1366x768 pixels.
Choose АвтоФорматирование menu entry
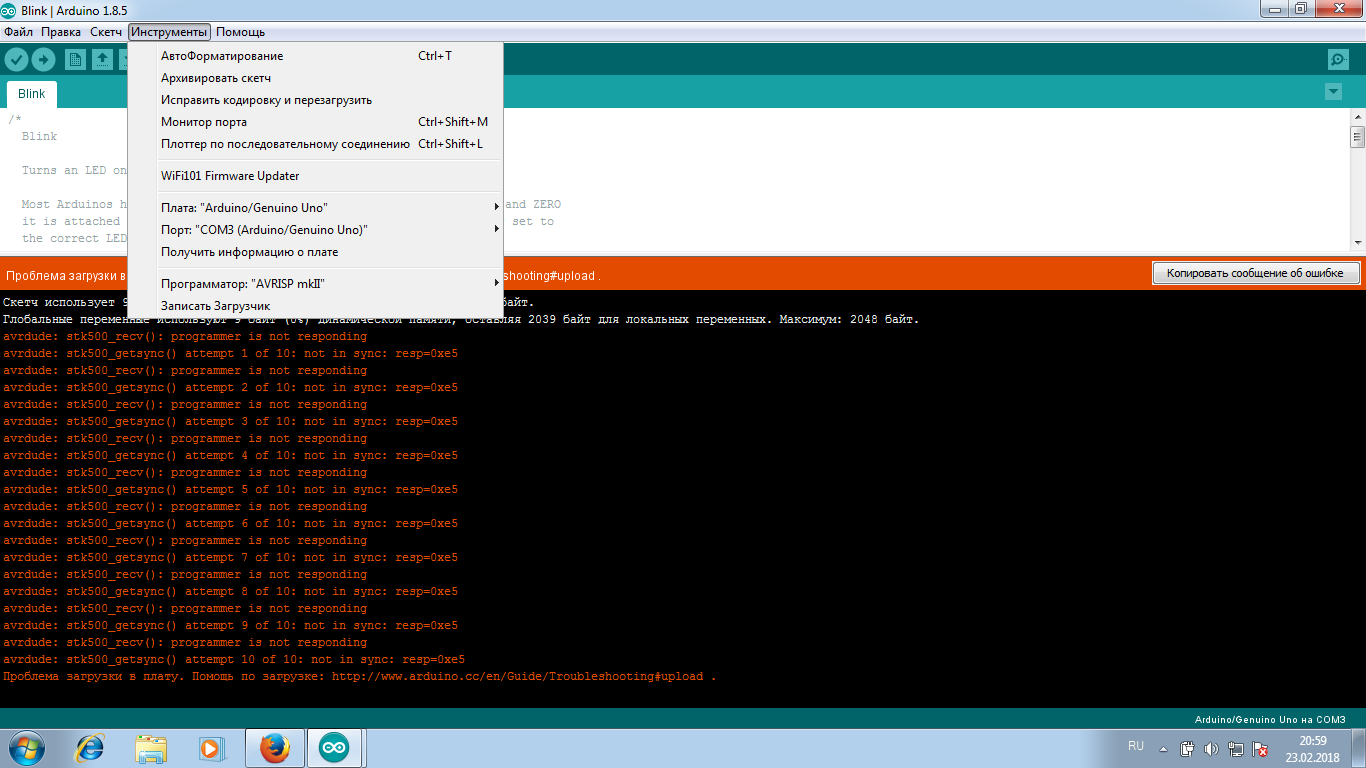point(315,56)
